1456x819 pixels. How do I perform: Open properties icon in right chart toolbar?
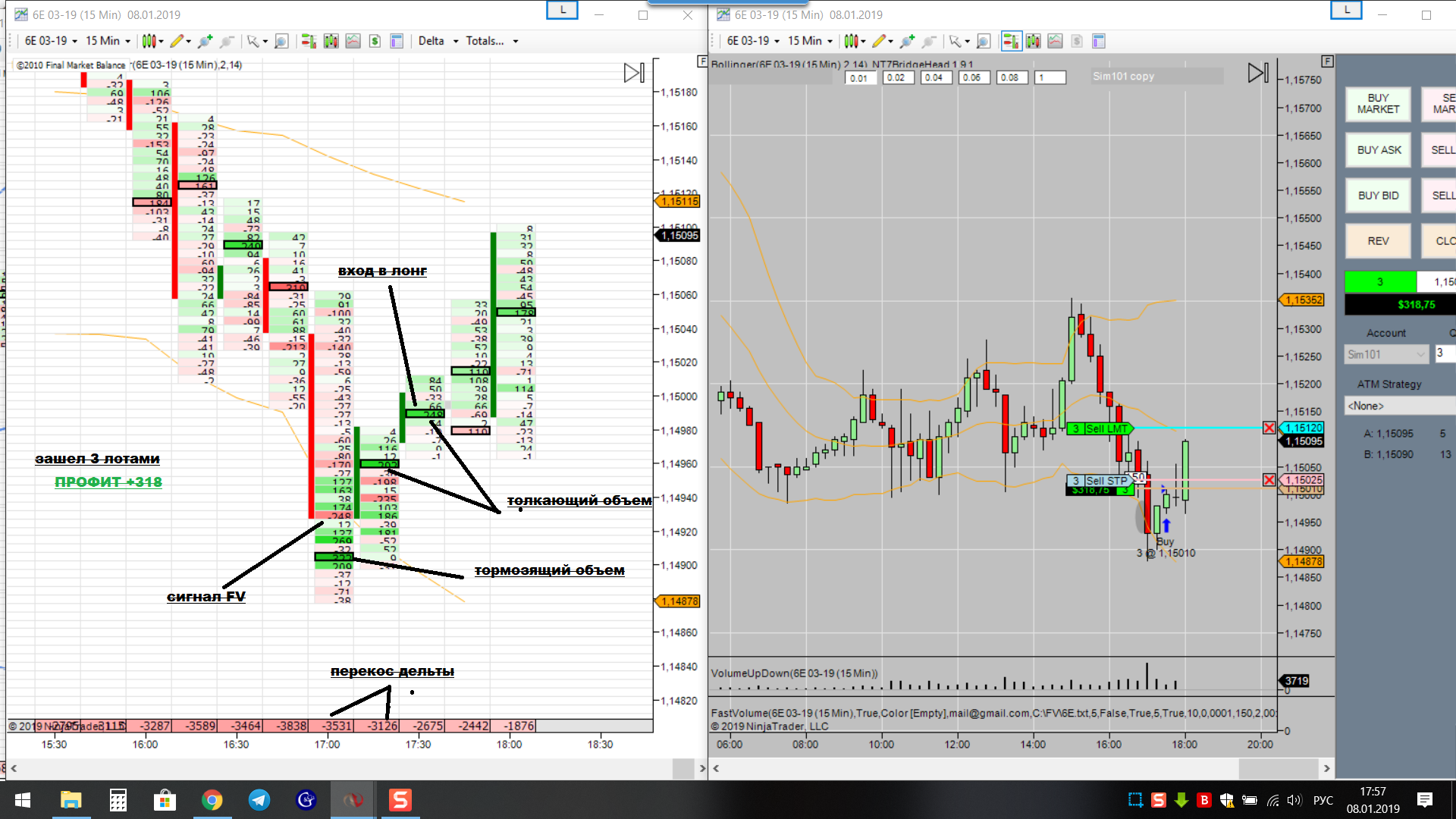(x=1099, y=41)
